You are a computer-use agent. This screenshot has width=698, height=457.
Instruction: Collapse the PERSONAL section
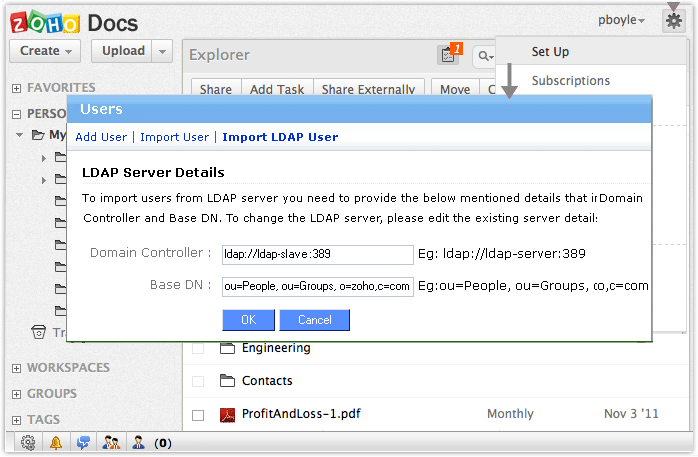tap(16, 114)
